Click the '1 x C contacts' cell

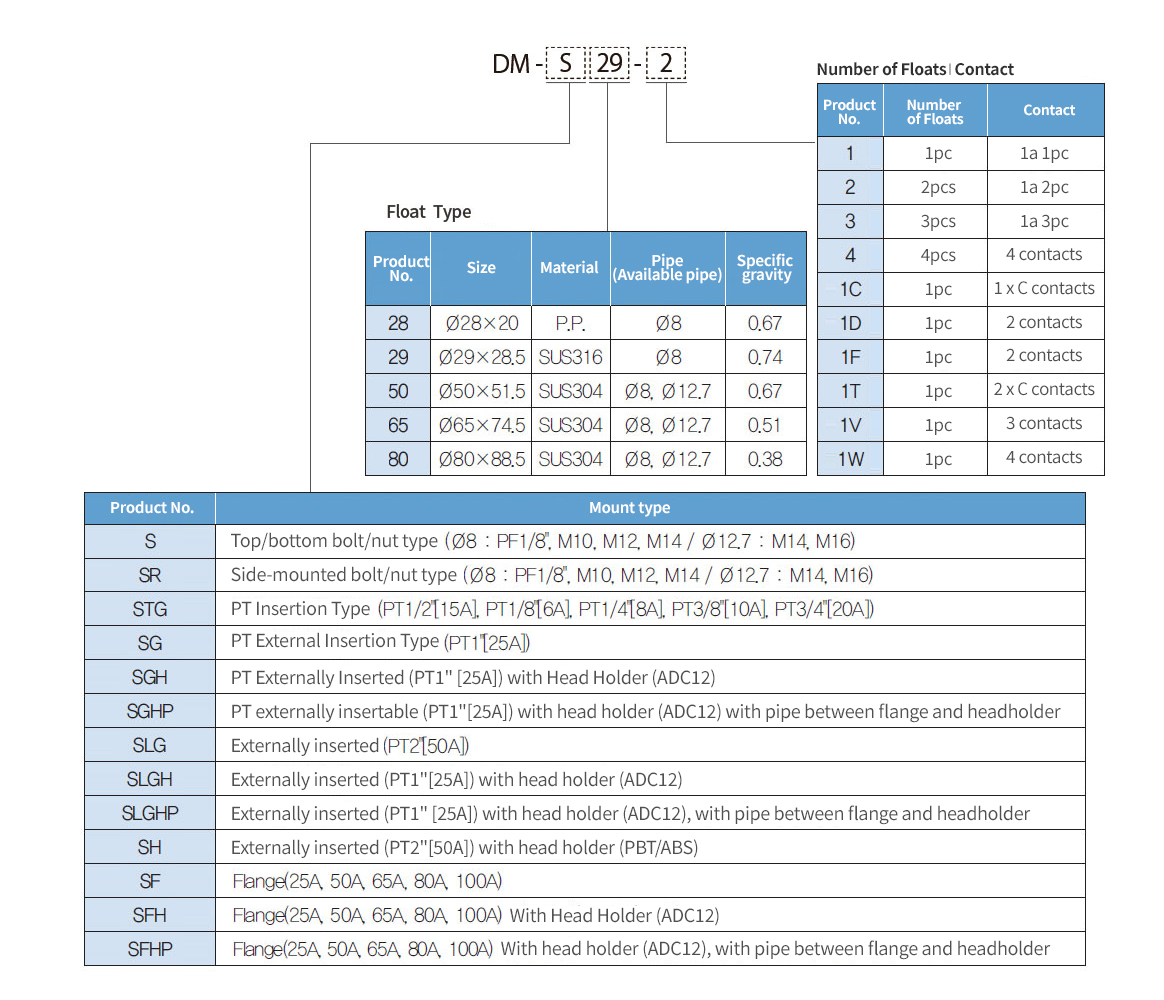coord(1046,289)
